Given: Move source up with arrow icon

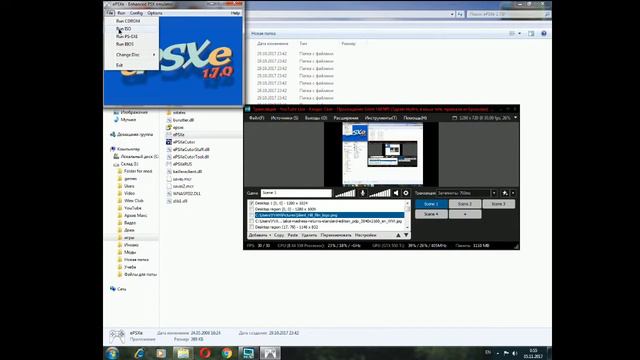Looking at the screenshot, I should click(x=398, y=235).
